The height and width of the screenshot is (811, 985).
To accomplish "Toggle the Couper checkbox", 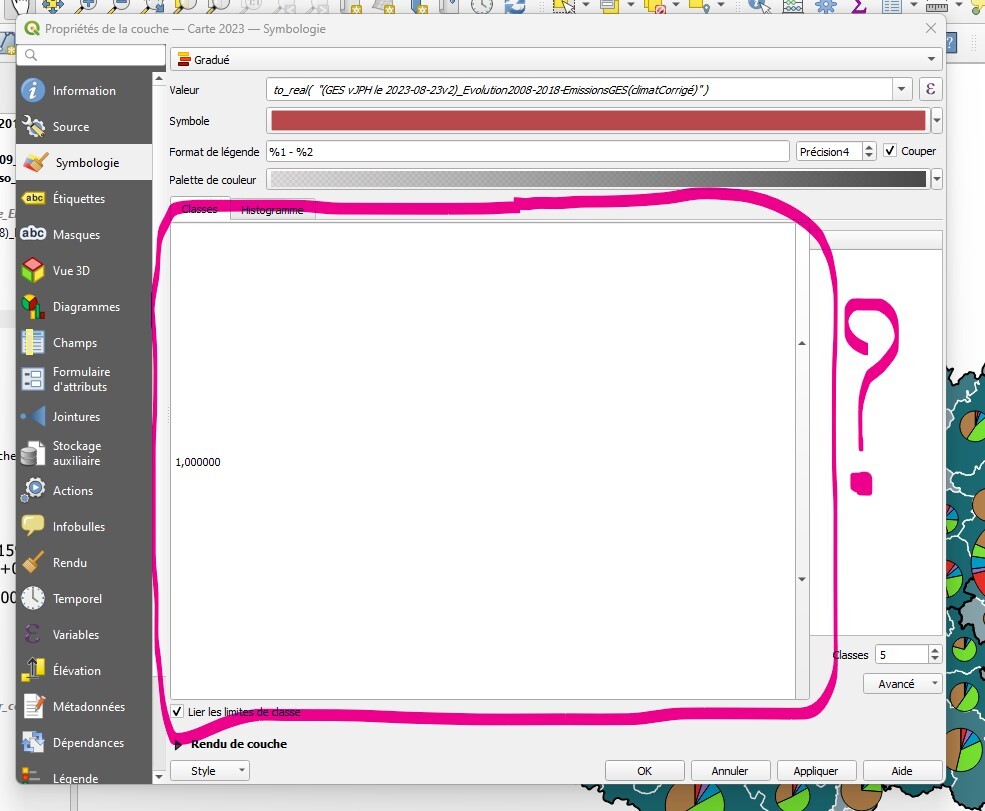I will pos(890,151).
